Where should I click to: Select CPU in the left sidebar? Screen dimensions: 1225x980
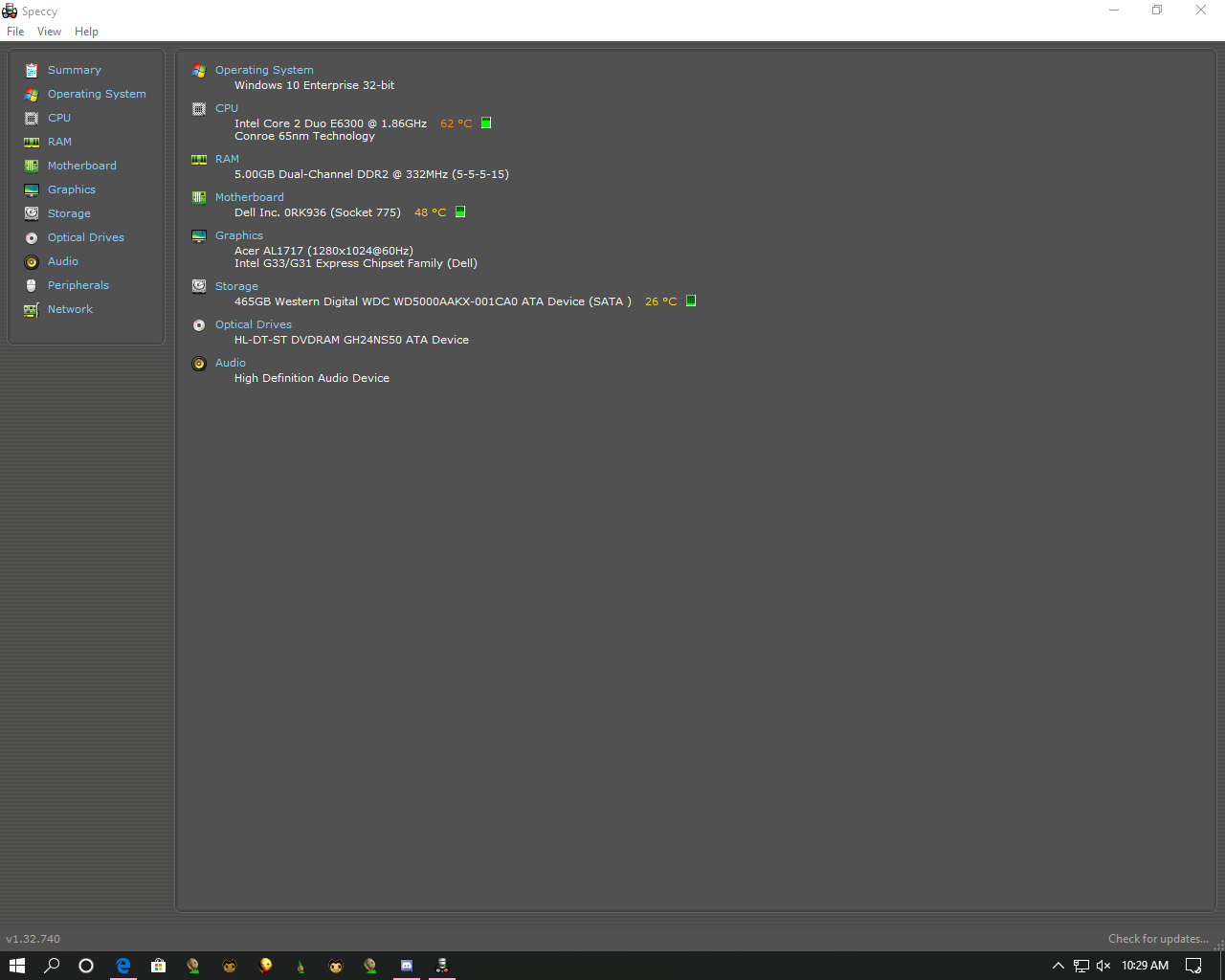(x=59, y=118)
